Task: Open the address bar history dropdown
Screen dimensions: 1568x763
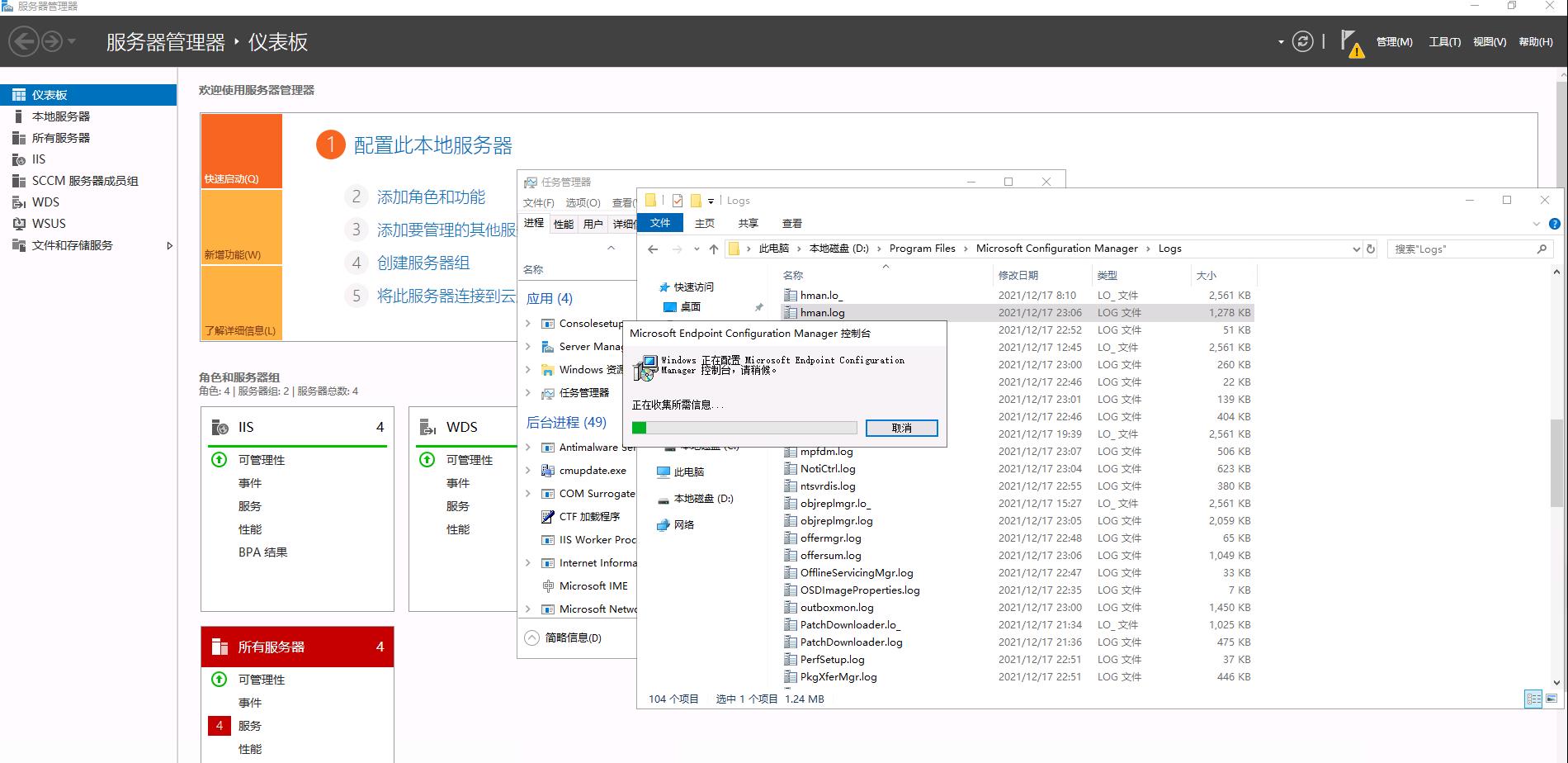Action: pos(1356,249)
